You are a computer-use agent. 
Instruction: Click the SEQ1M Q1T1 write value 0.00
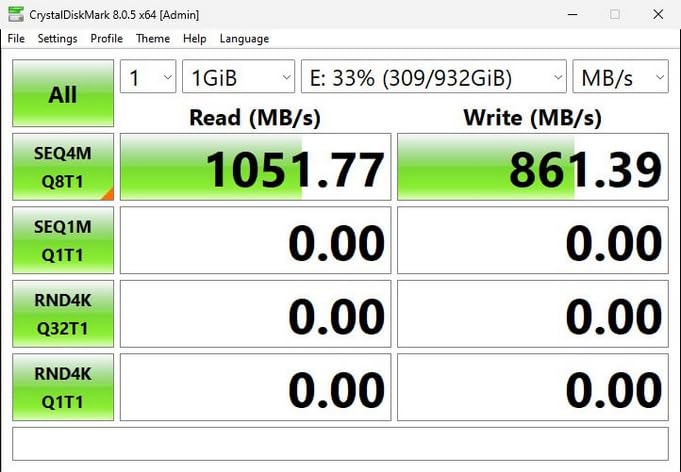533,240
